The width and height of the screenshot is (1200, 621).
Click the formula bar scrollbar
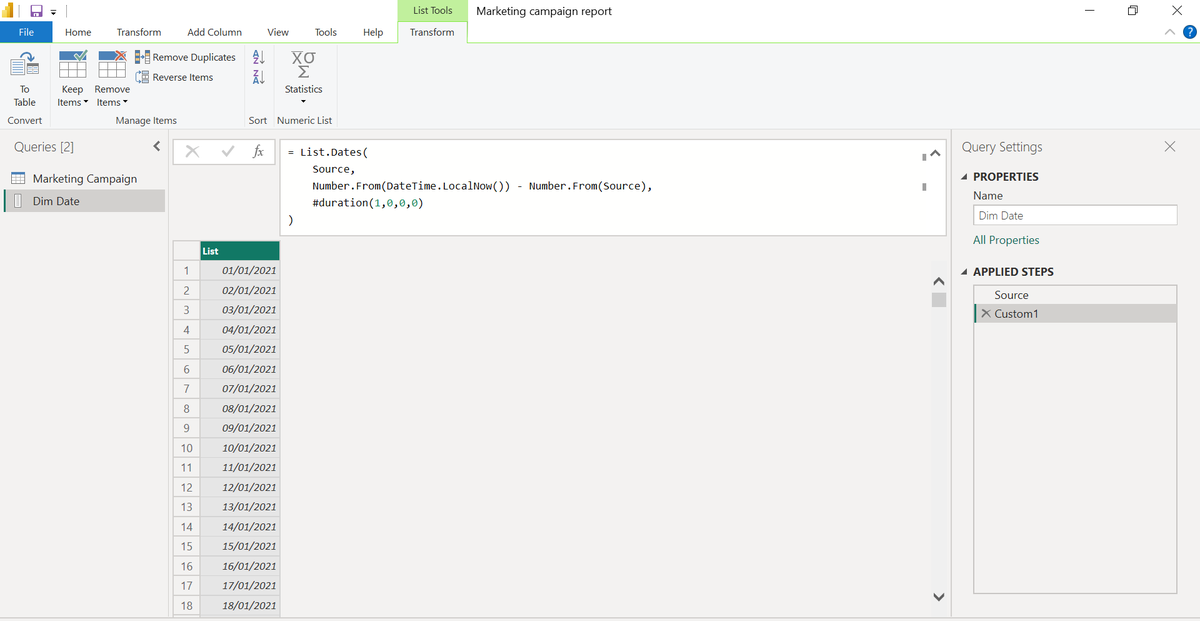(923, 170)
